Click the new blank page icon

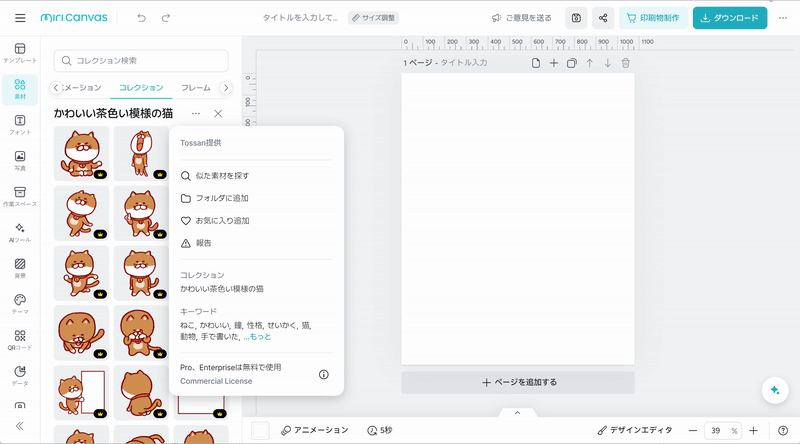536,63
